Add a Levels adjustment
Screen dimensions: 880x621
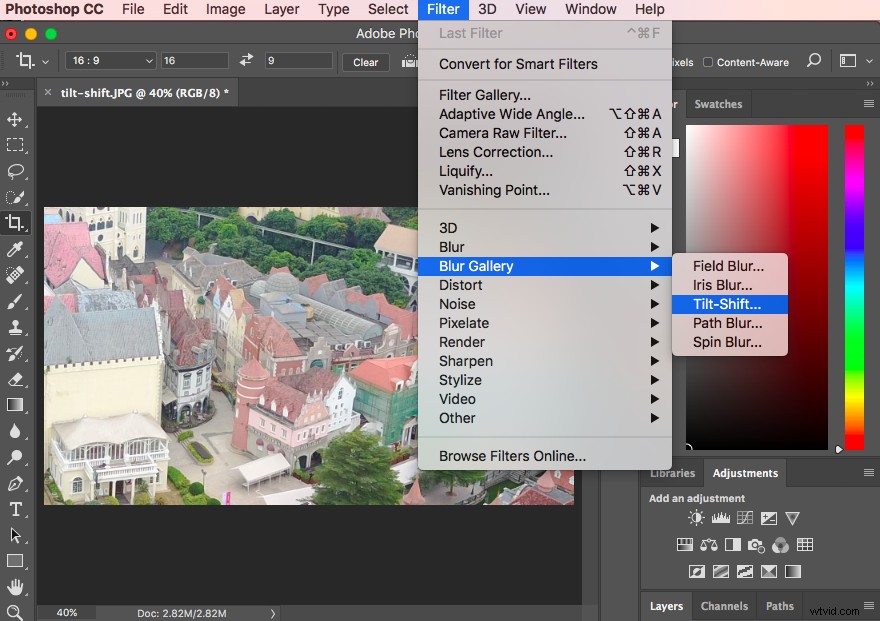point(720,518)
